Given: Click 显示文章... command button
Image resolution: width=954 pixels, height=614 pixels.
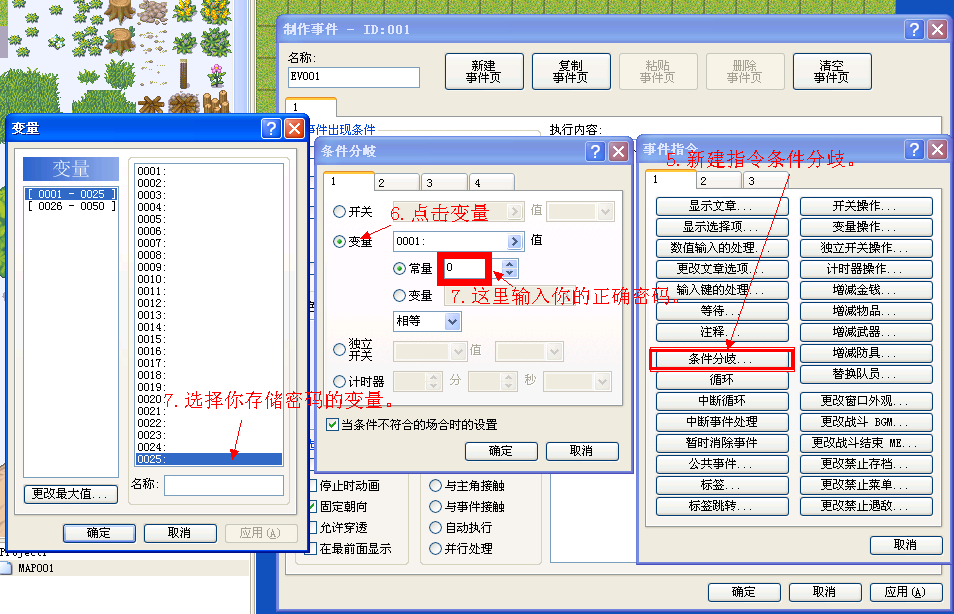Looking at the screenshot, I should pos(722,206).
